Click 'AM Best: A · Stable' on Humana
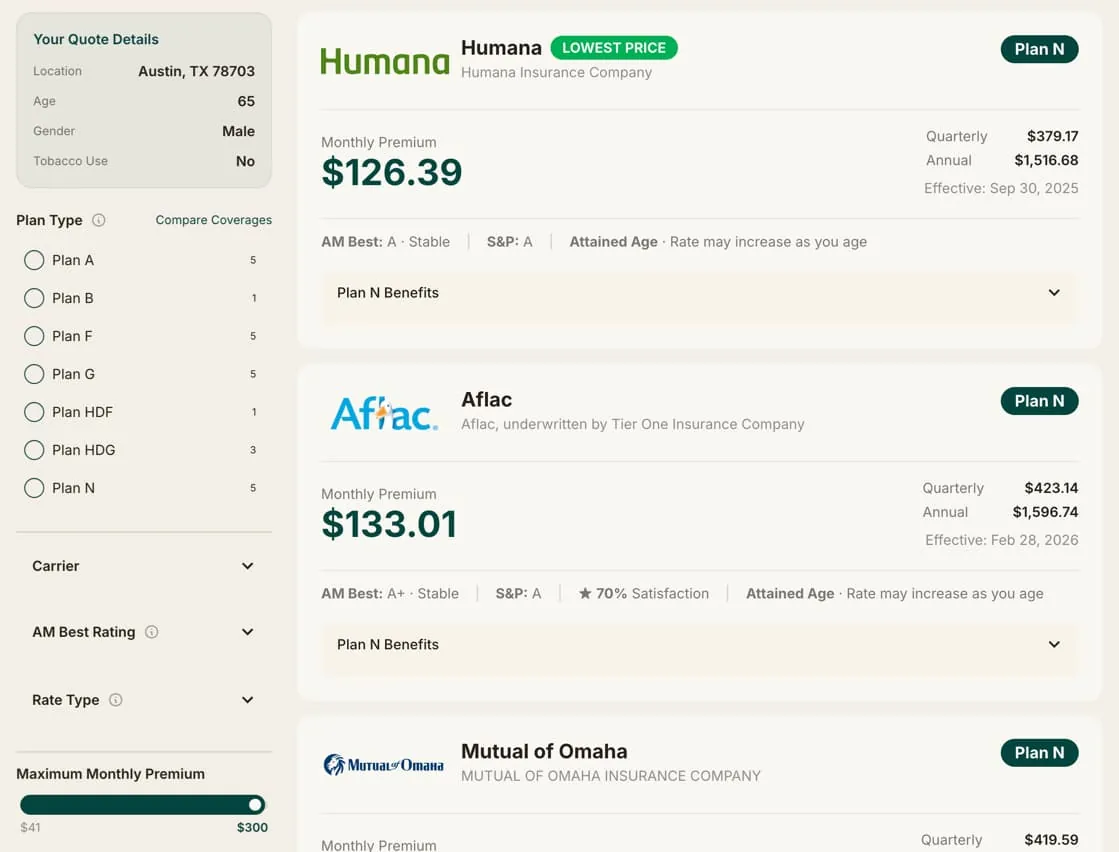Viewport: 1119px width, 852px height. click(385, 242)
